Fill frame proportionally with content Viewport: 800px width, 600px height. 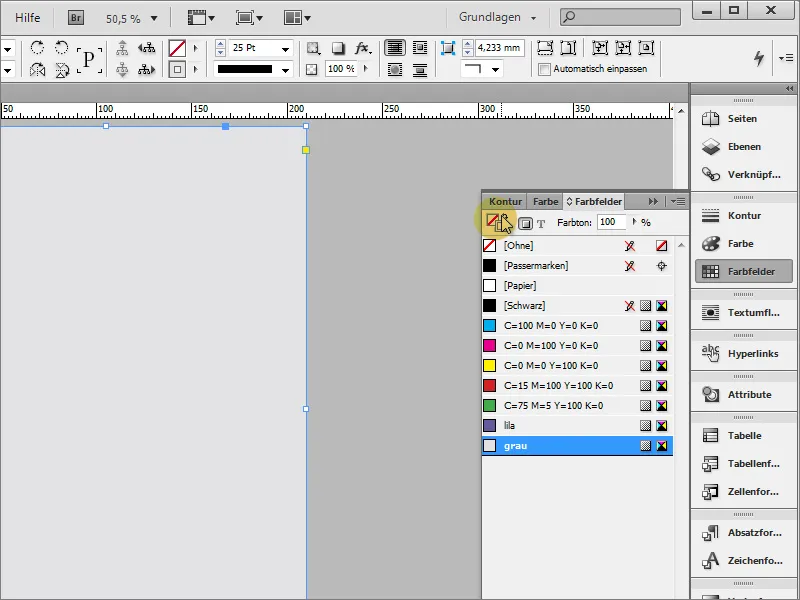pyautogui.click(x=545, y=48)
